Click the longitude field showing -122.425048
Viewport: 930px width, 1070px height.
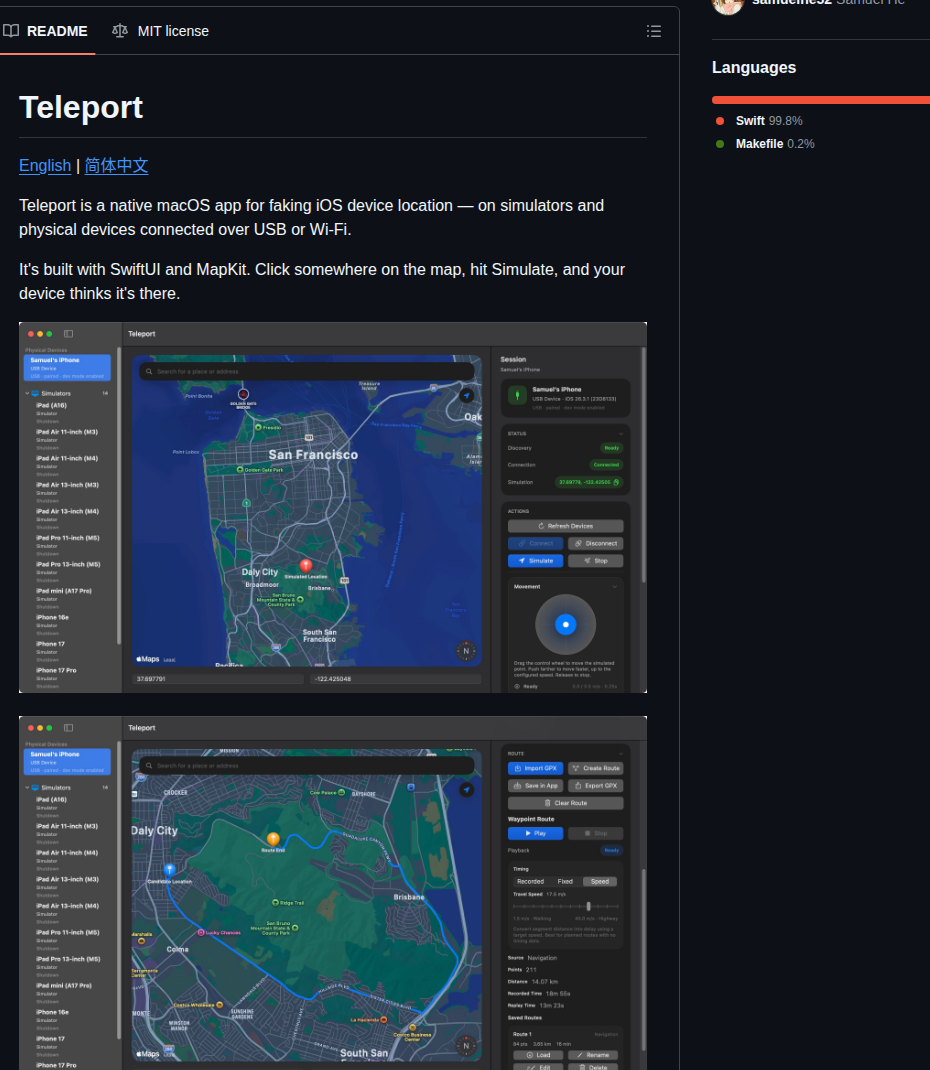click(x=396, y=679)
